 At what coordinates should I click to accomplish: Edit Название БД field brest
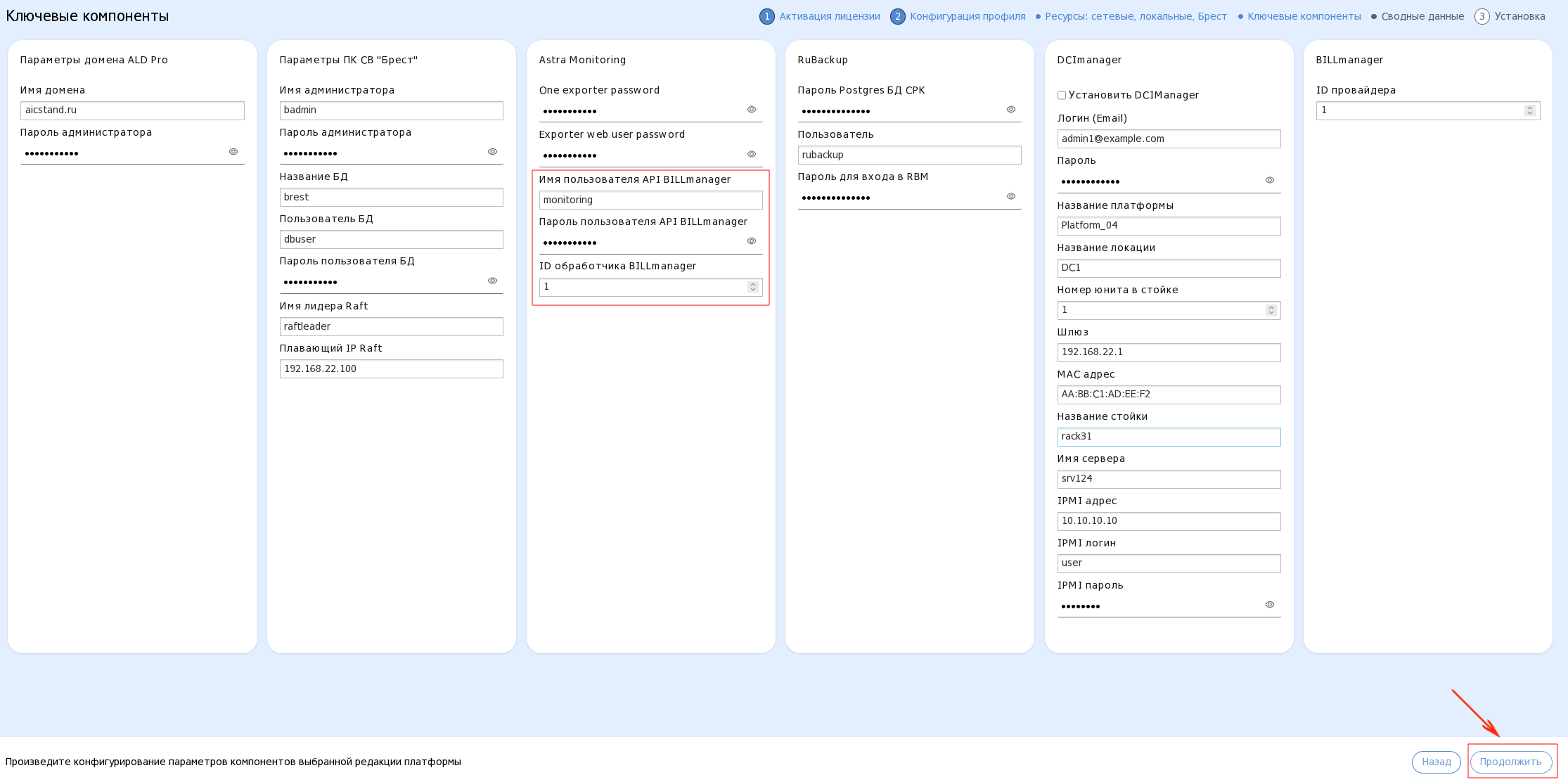pyautogui.click(x=391, y=198)
